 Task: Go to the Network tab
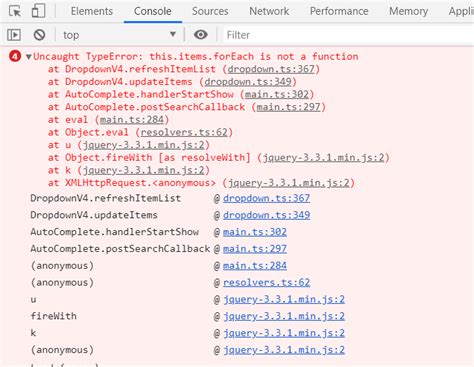[269, 11]
